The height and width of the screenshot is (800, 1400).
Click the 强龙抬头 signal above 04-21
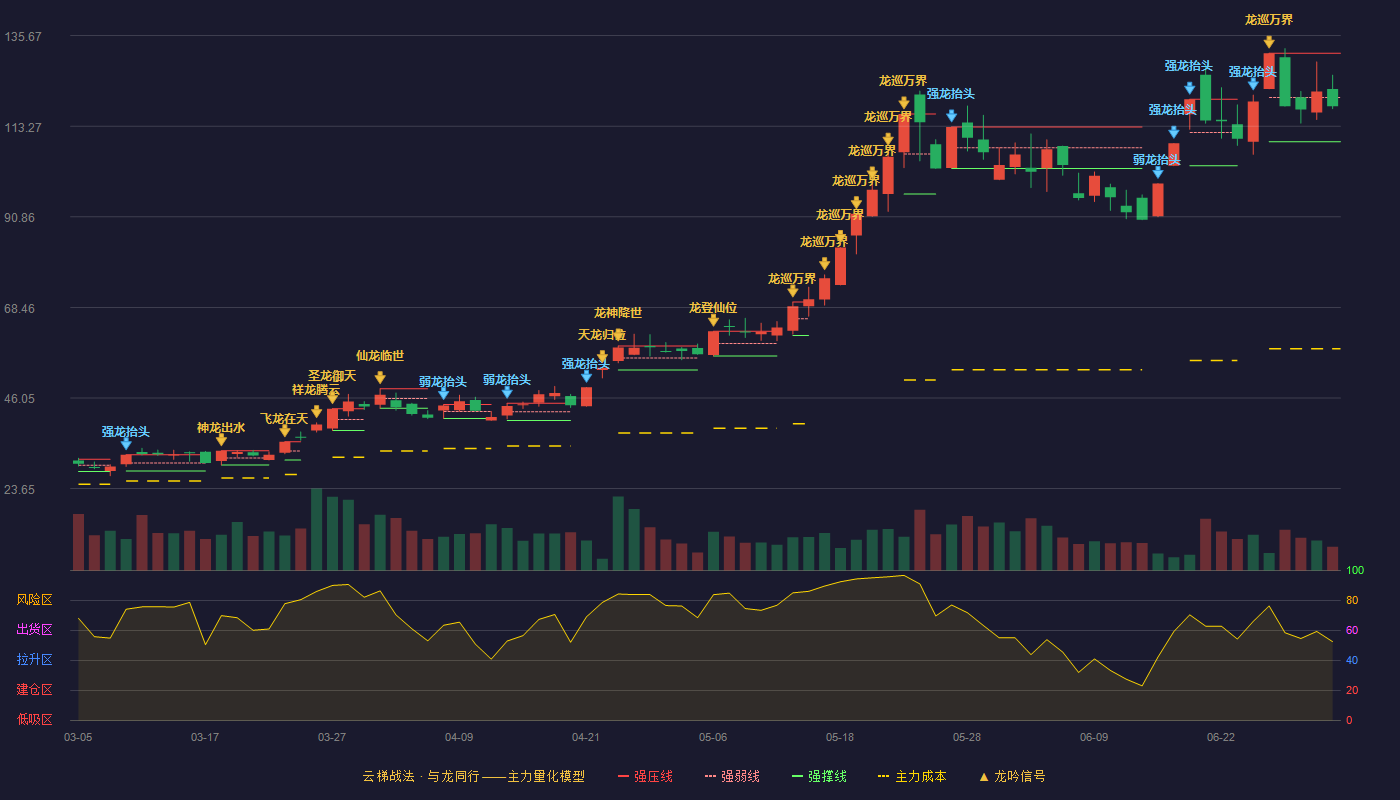[x=586, y=376]
